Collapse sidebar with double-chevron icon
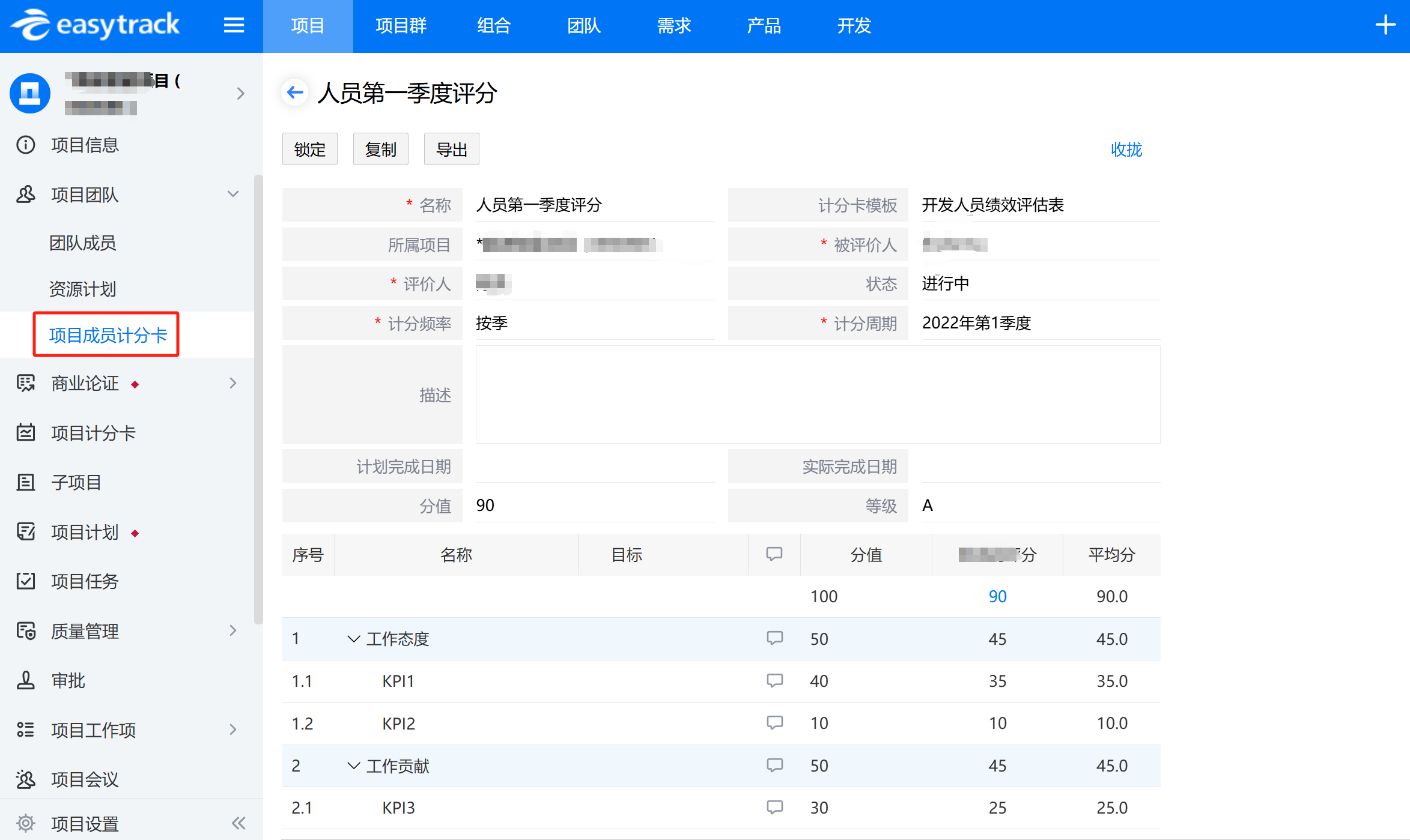The image size is (1410, 840). [x=239, y=823]
